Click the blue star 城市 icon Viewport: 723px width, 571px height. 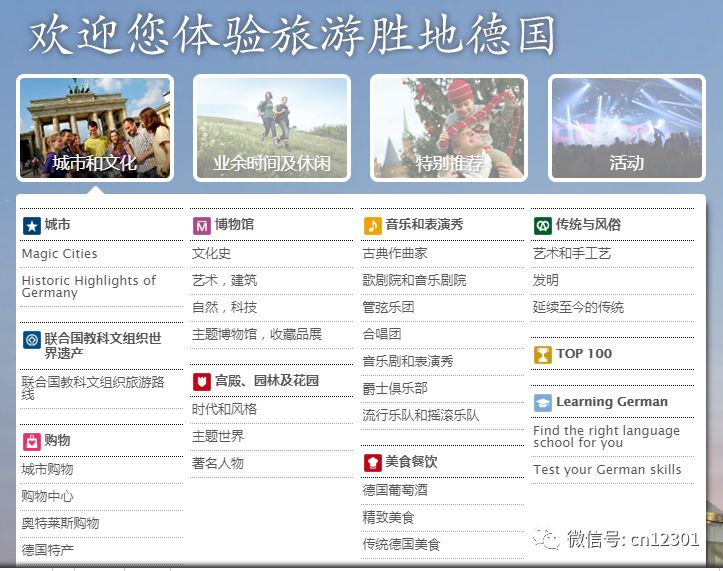tap(32, 226)
